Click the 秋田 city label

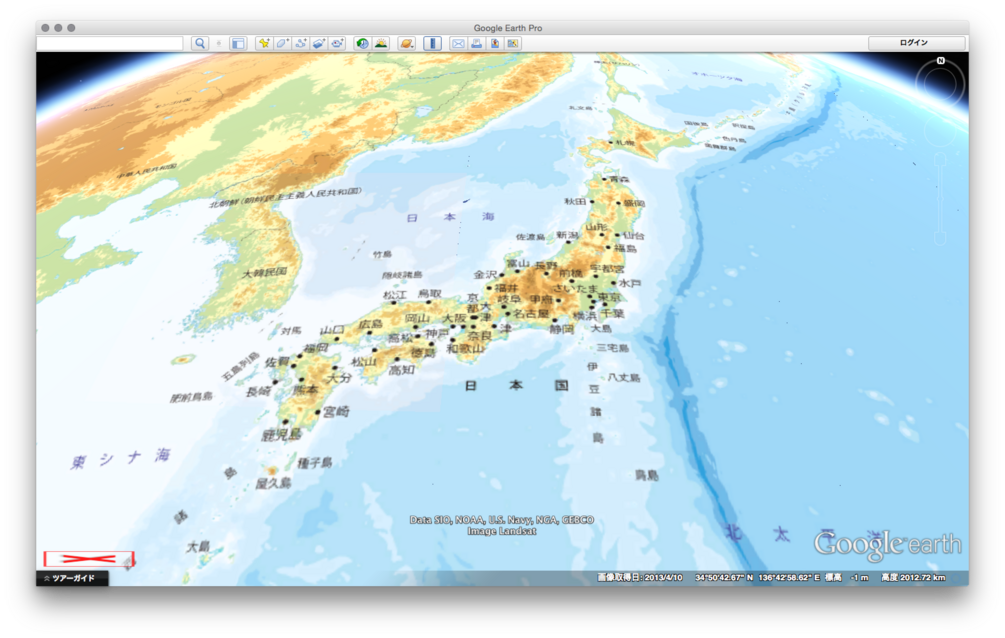click(x=575, y=201)
